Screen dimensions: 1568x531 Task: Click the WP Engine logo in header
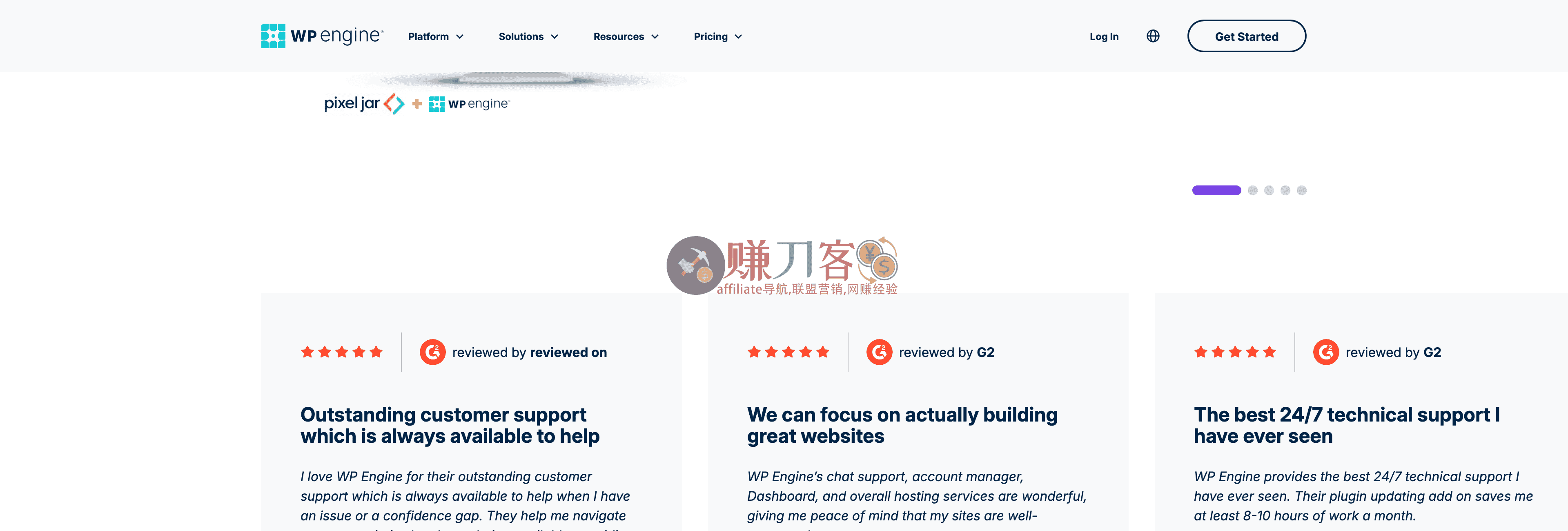(x=322, y=36)
